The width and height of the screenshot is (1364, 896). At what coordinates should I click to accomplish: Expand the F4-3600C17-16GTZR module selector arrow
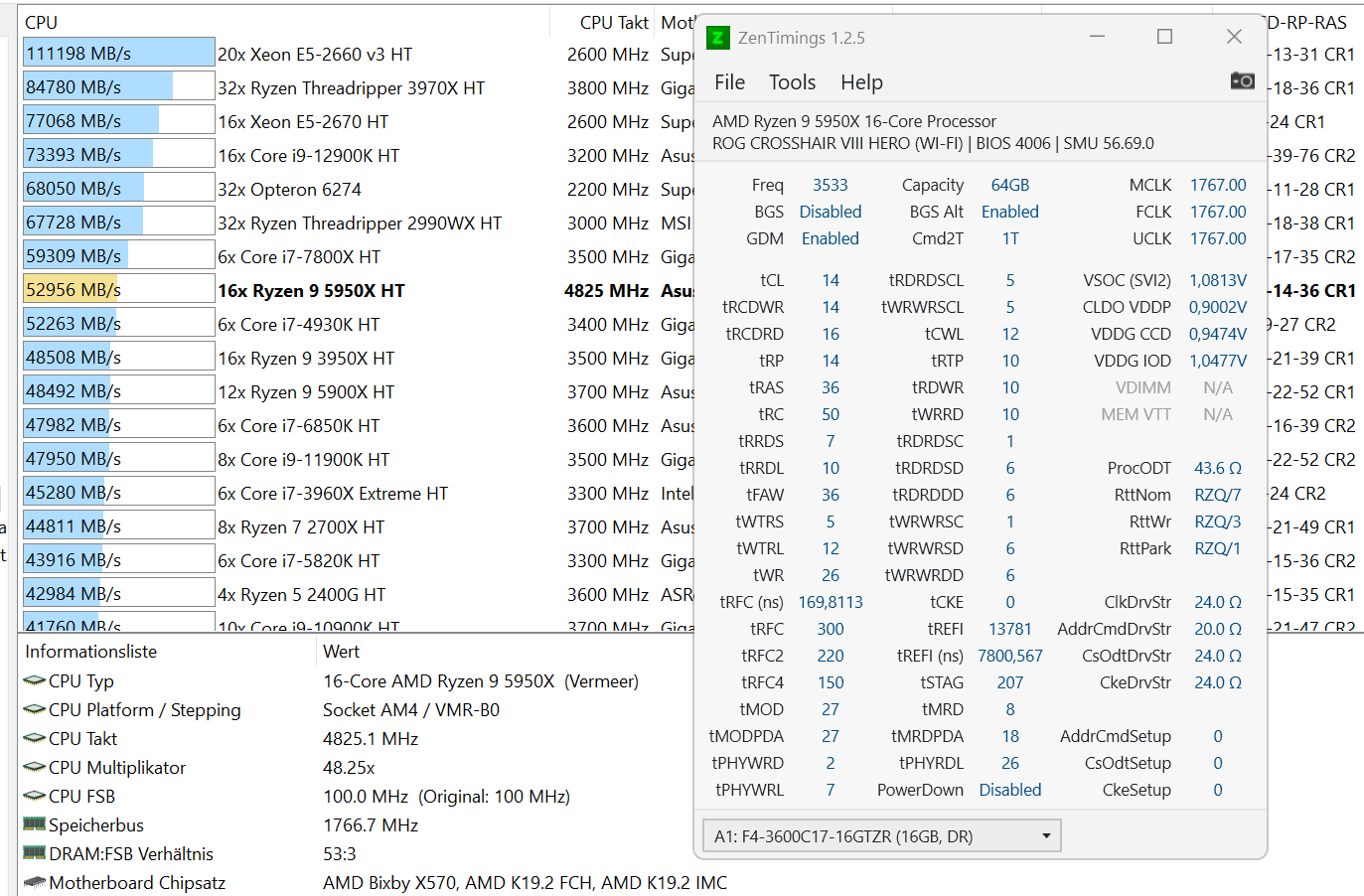click(x=1045, y=835)
